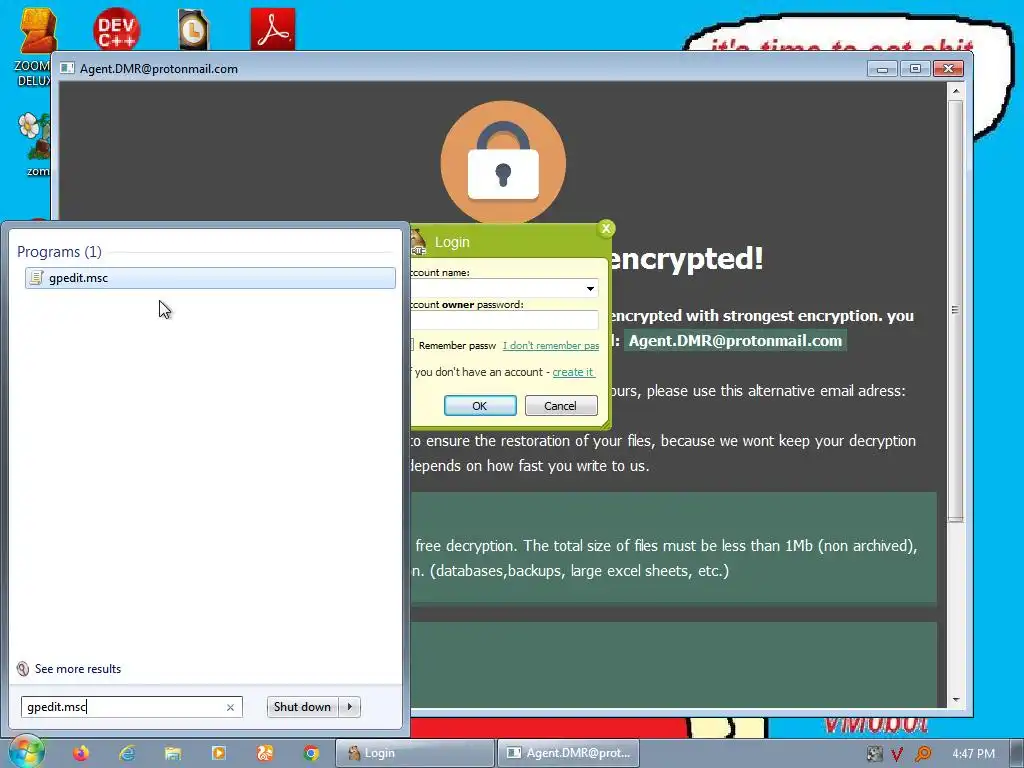Expand the Shut down options arrow

[350, 707]
